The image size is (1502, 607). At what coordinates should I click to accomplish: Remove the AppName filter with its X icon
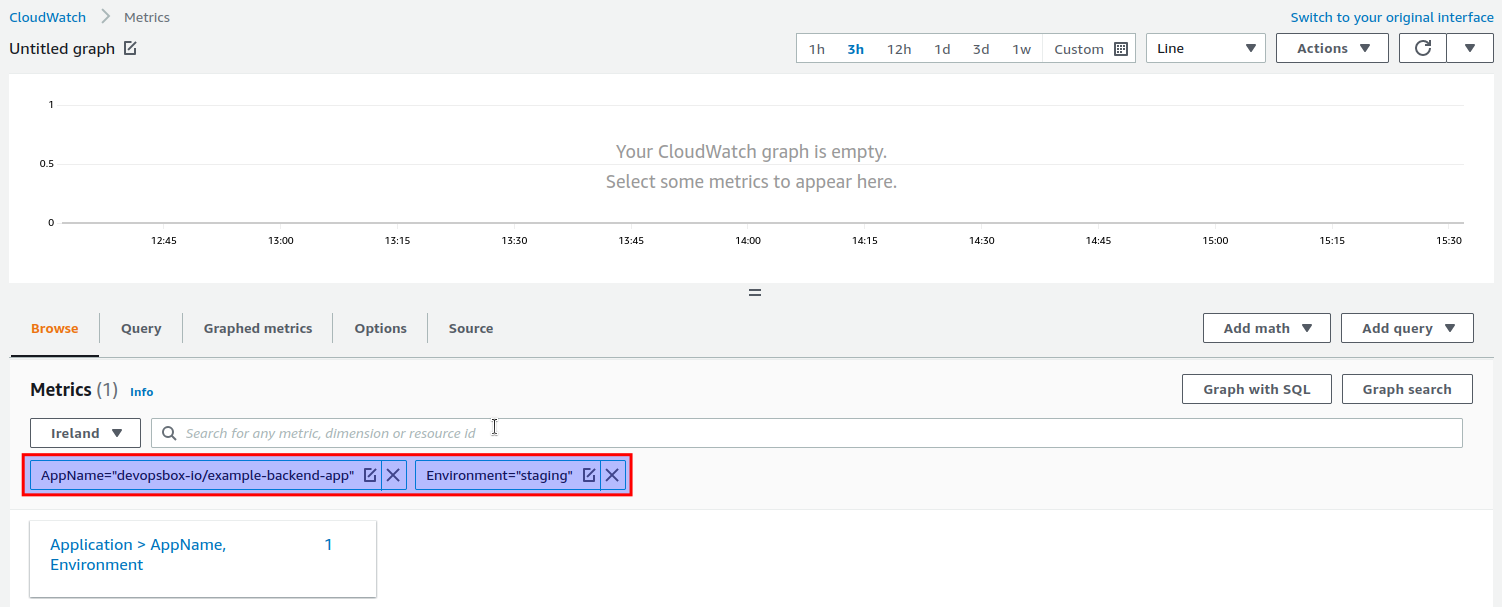(x=393, y=475)
